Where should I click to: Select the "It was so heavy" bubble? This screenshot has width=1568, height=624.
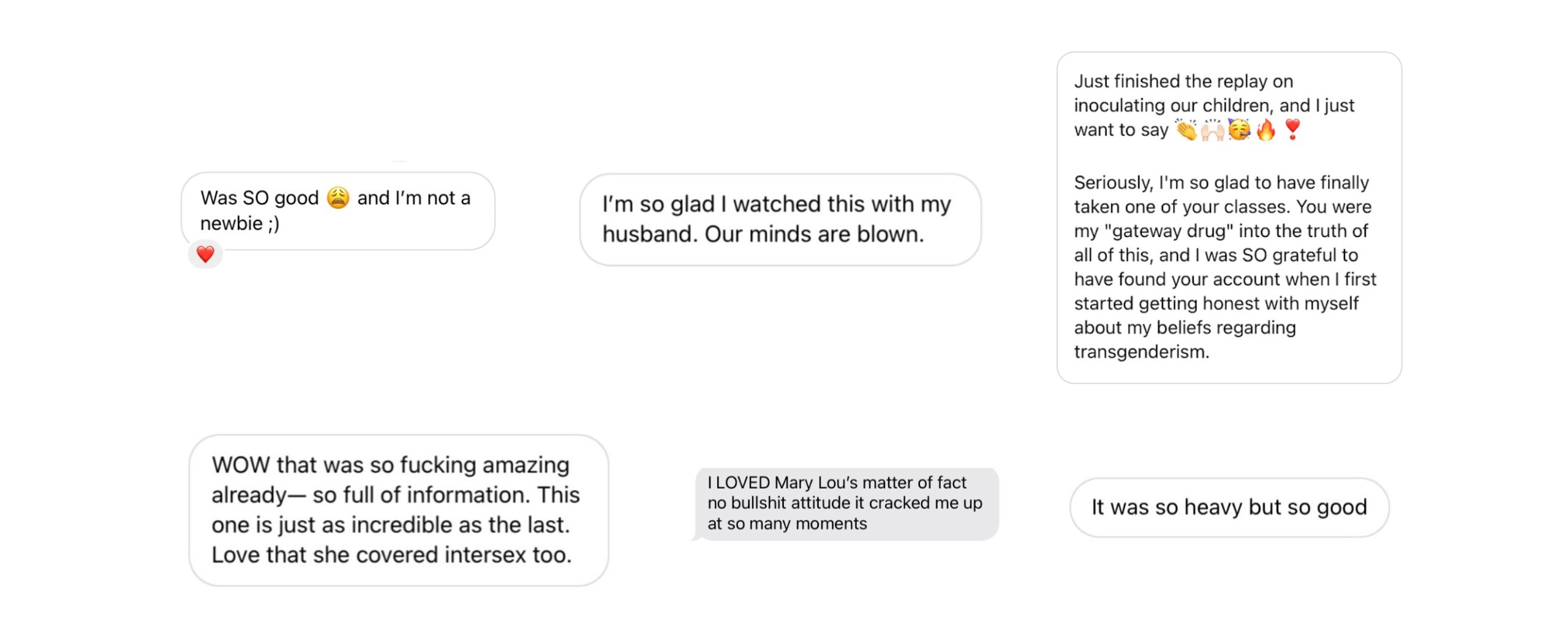pyautogui.click(x=1229, y=507)
